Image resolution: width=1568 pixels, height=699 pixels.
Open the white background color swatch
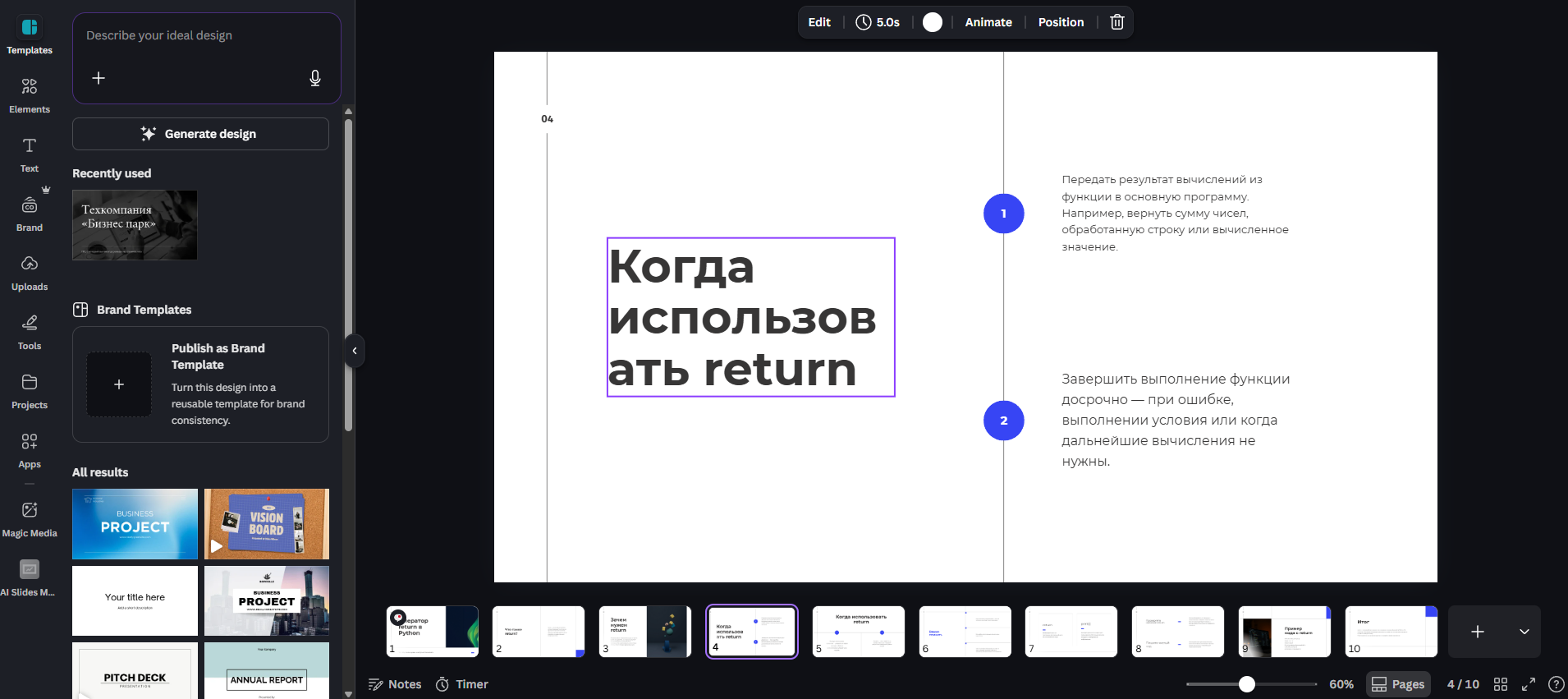point(933,22)
